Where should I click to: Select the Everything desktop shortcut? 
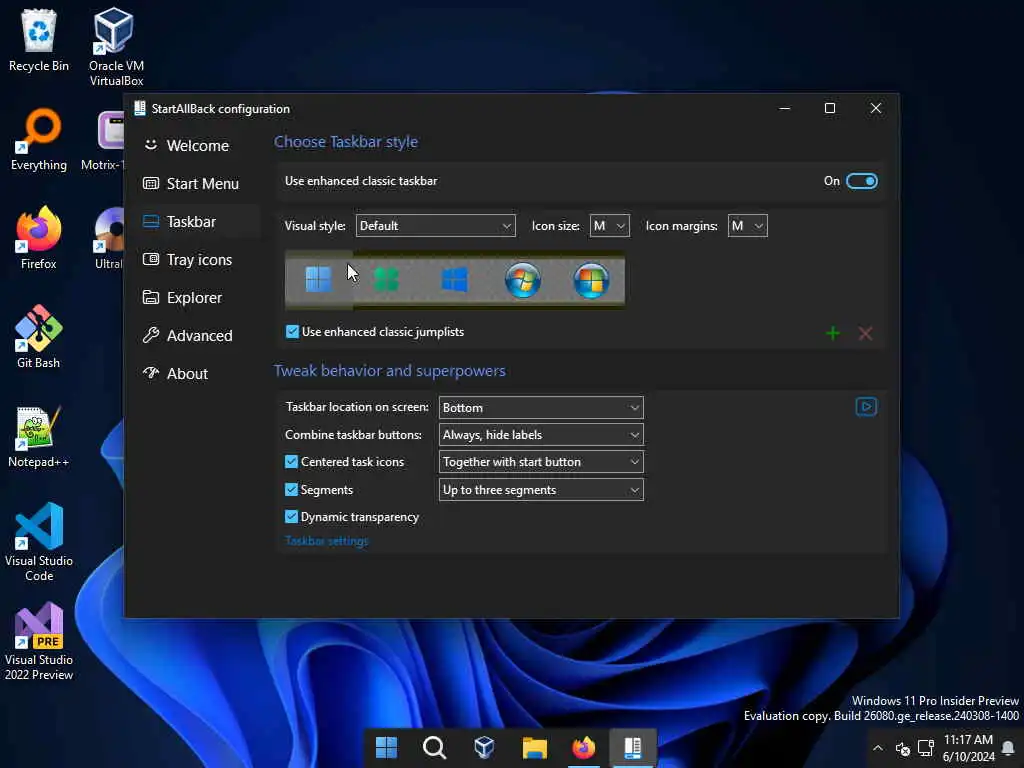tap(39, 140)
